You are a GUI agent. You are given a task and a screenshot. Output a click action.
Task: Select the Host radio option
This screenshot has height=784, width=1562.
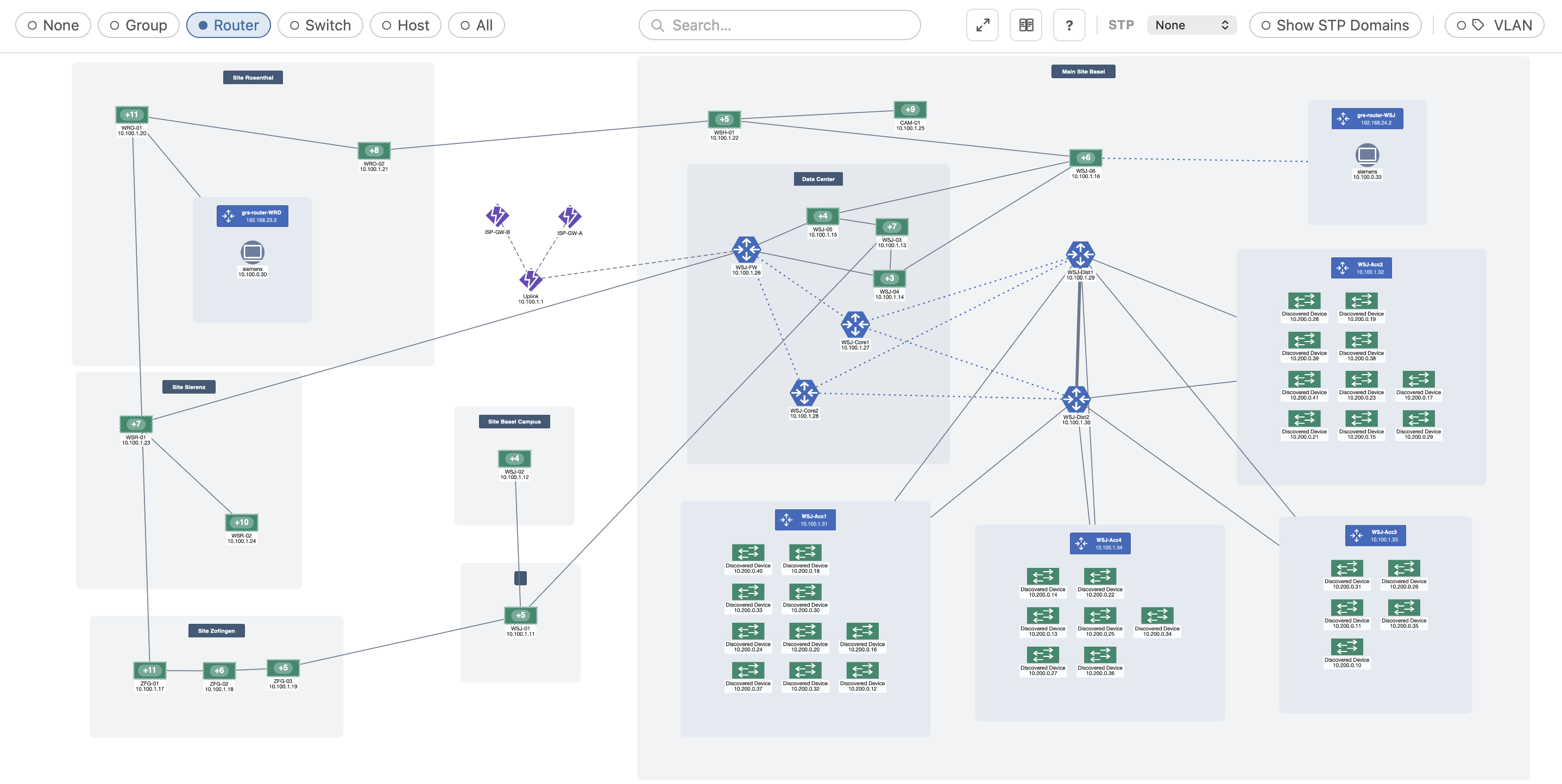point(406,25)
